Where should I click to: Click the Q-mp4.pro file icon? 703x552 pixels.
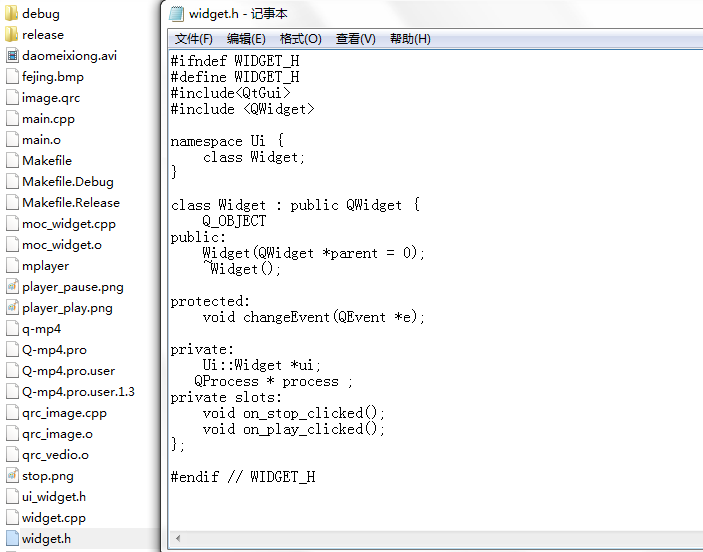(13, 350)
